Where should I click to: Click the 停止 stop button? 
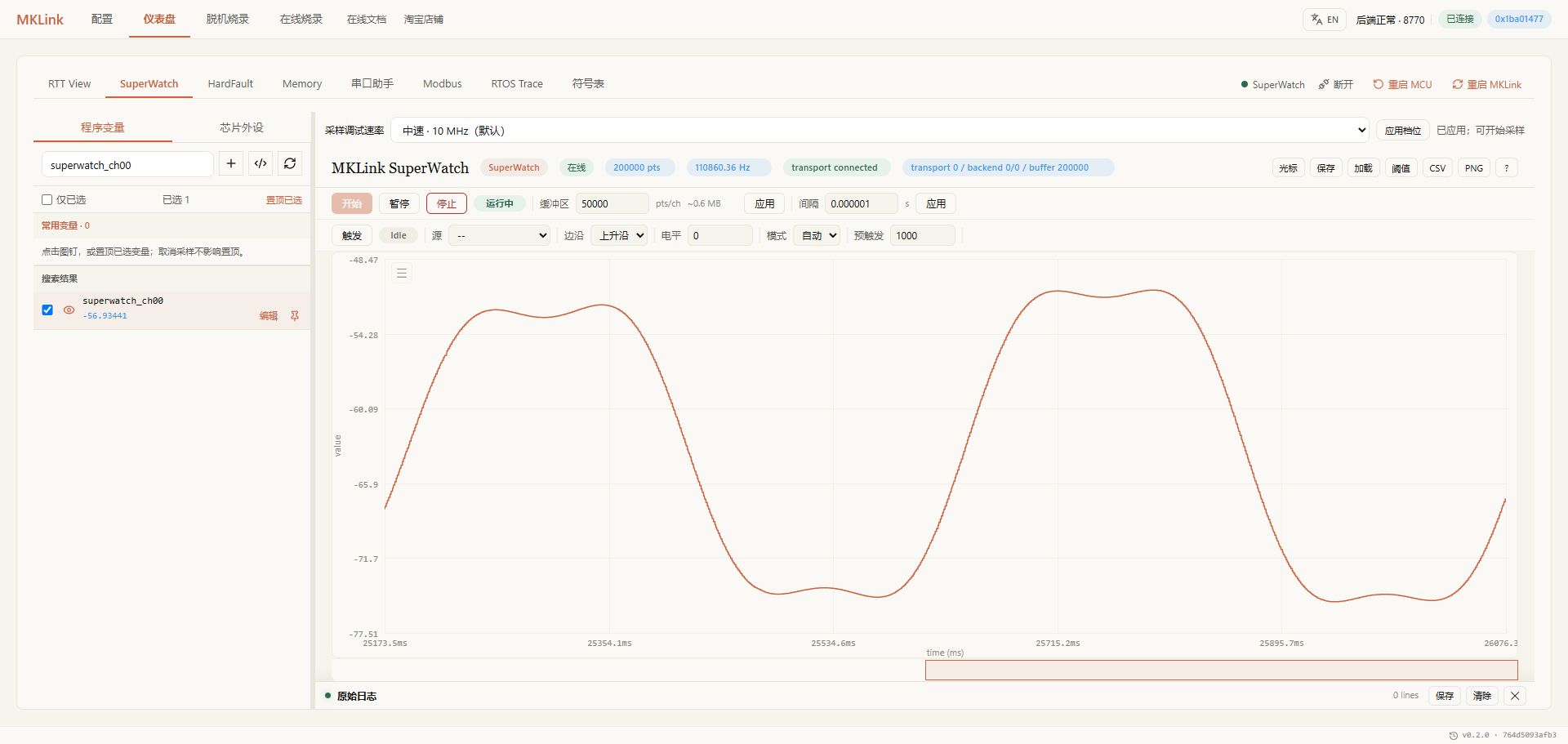(x=447, y=204)
